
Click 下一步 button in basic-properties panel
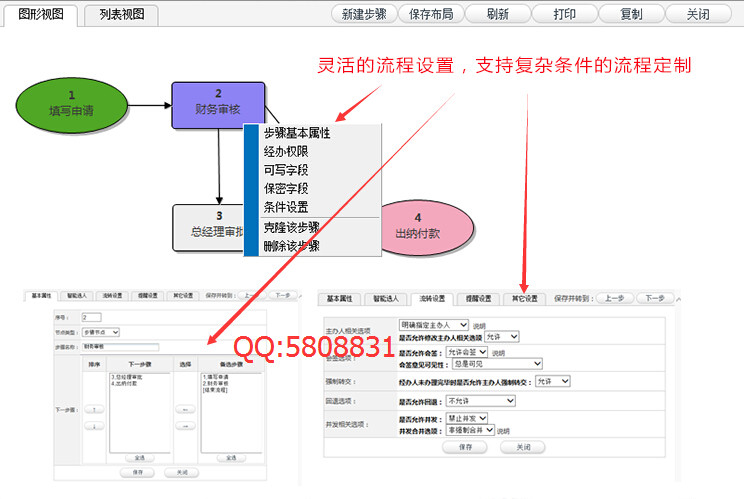point(283,296)
